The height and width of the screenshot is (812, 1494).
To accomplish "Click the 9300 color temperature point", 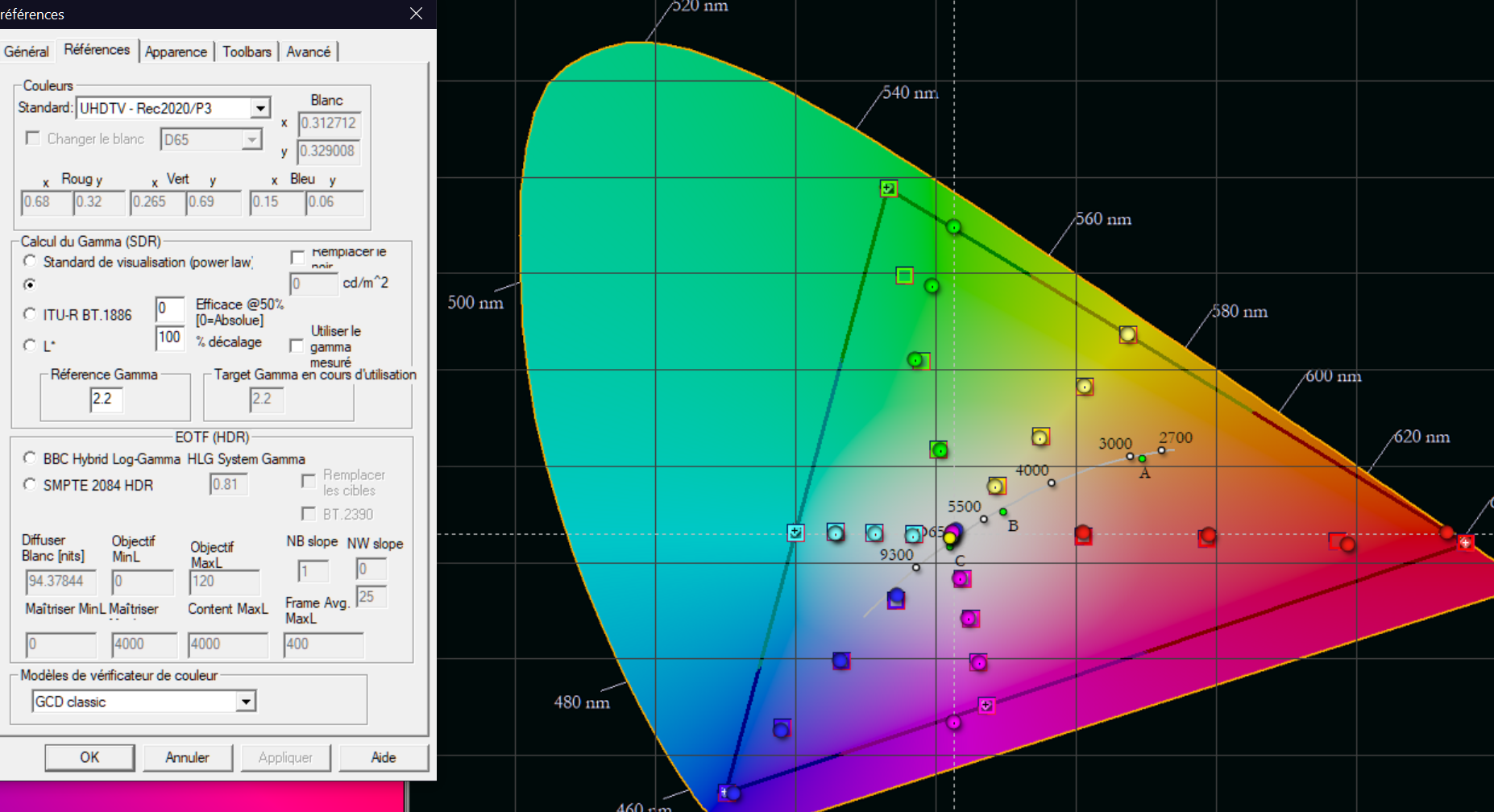I will pos(916,568).
